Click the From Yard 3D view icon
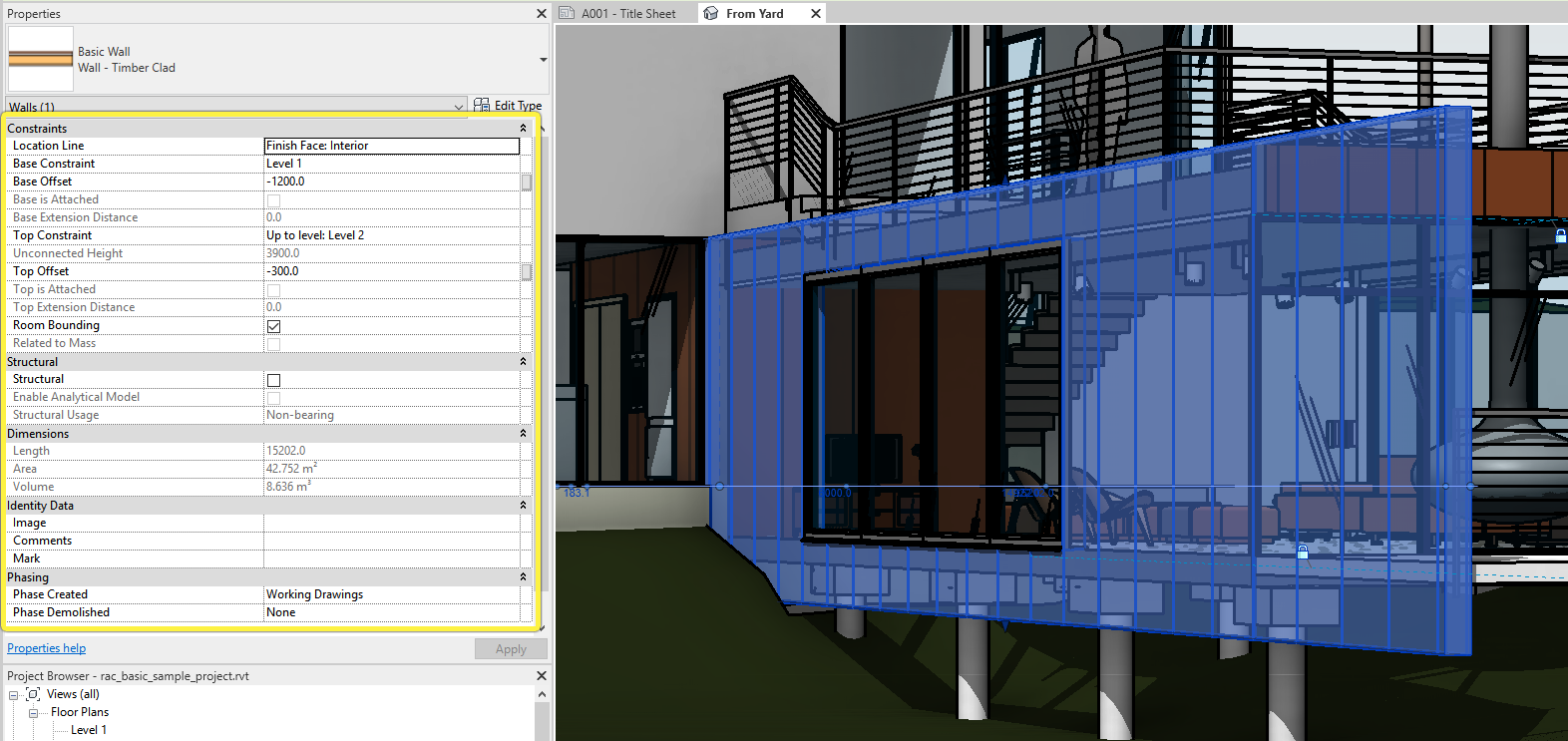The height and width of the screenshot is (741, 1568). pyautogui.click(x=711, y=13)
